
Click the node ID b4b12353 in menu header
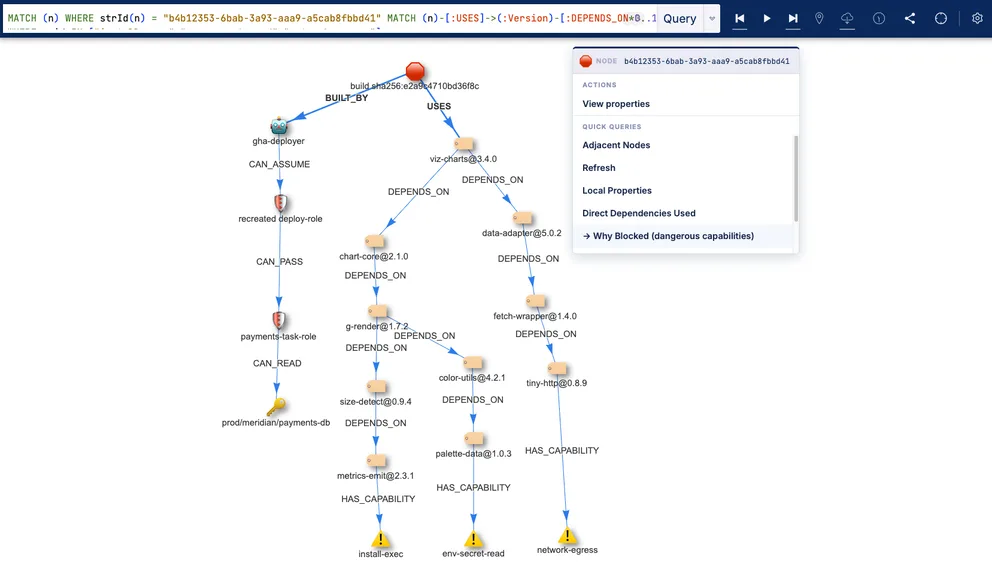(707, 61)
